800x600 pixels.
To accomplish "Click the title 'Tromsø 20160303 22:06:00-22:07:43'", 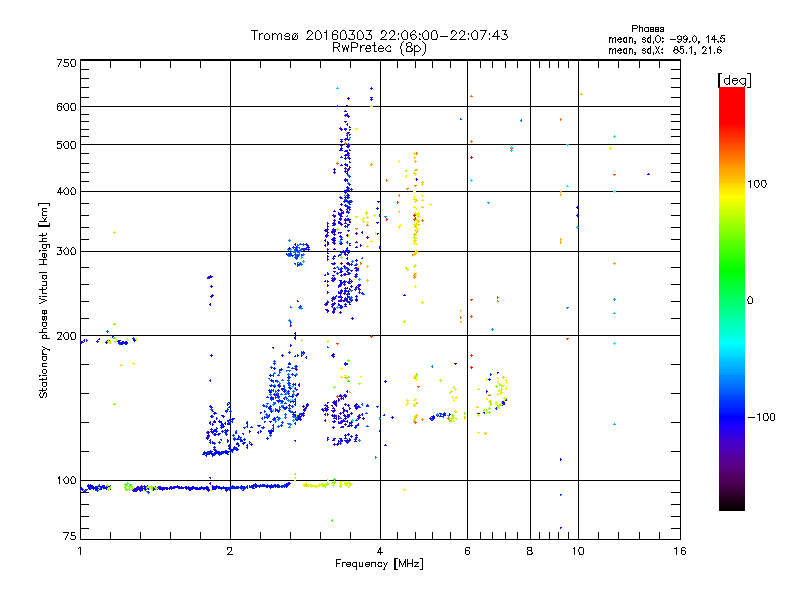I will 379,35.
